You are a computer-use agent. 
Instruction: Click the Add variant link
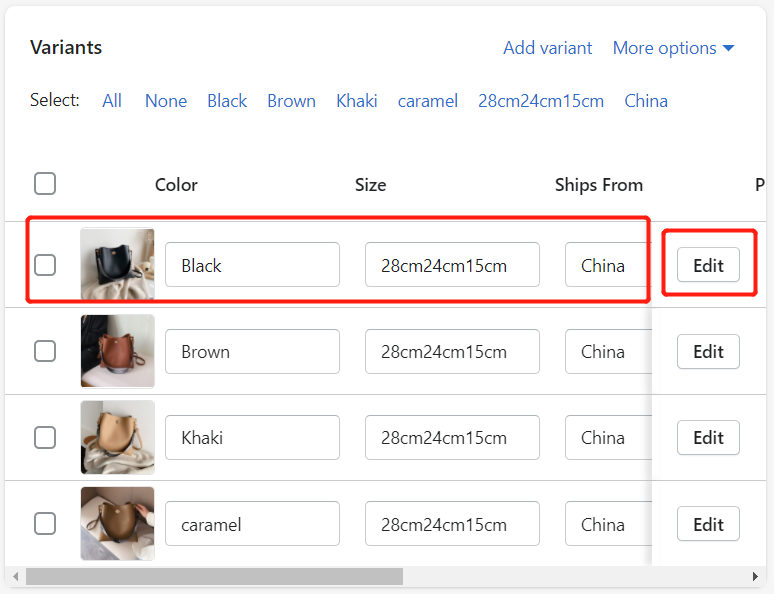coord(547,48)
